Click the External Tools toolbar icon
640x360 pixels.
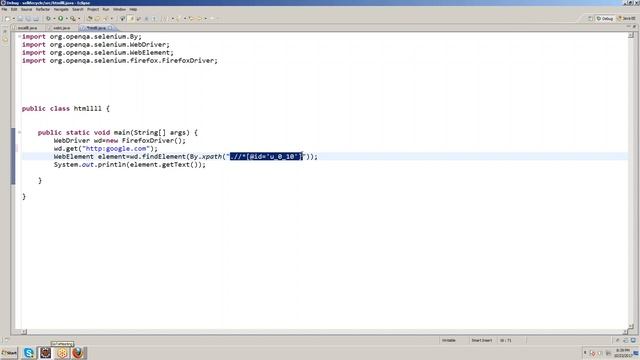pyautogui.click(x=73, y=18)
